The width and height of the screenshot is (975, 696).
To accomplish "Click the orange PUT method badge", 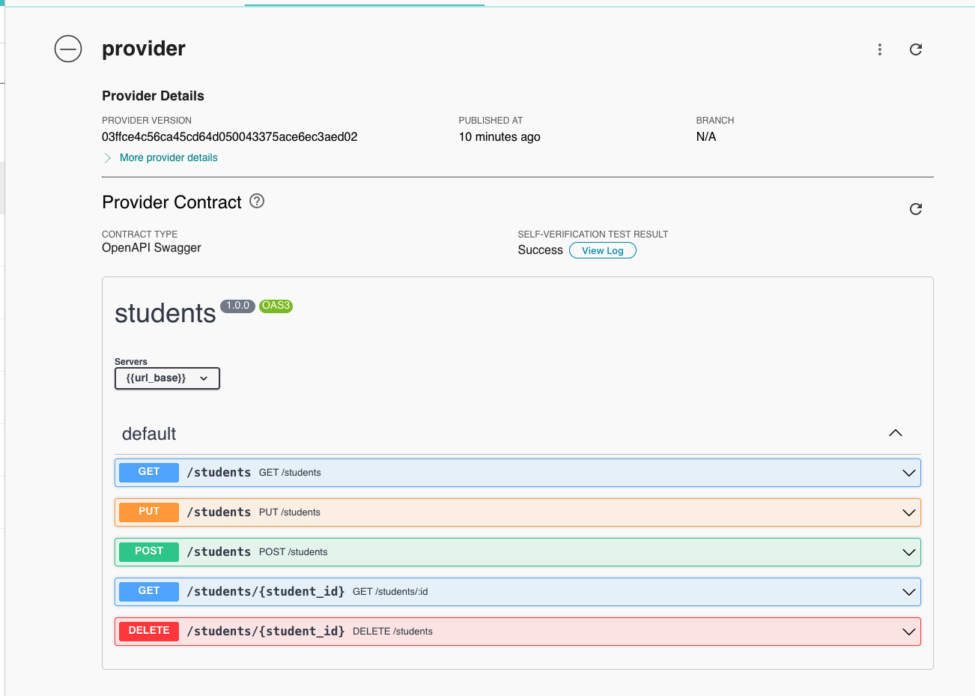I will coord(149,512).
